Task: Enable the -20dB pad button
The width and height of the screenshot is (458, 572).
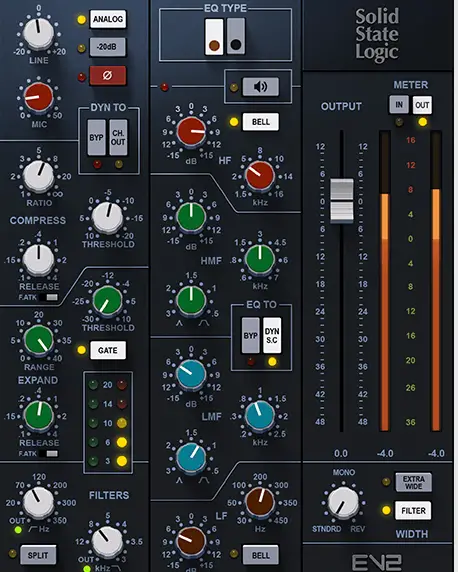Action: tap(108, 47)
